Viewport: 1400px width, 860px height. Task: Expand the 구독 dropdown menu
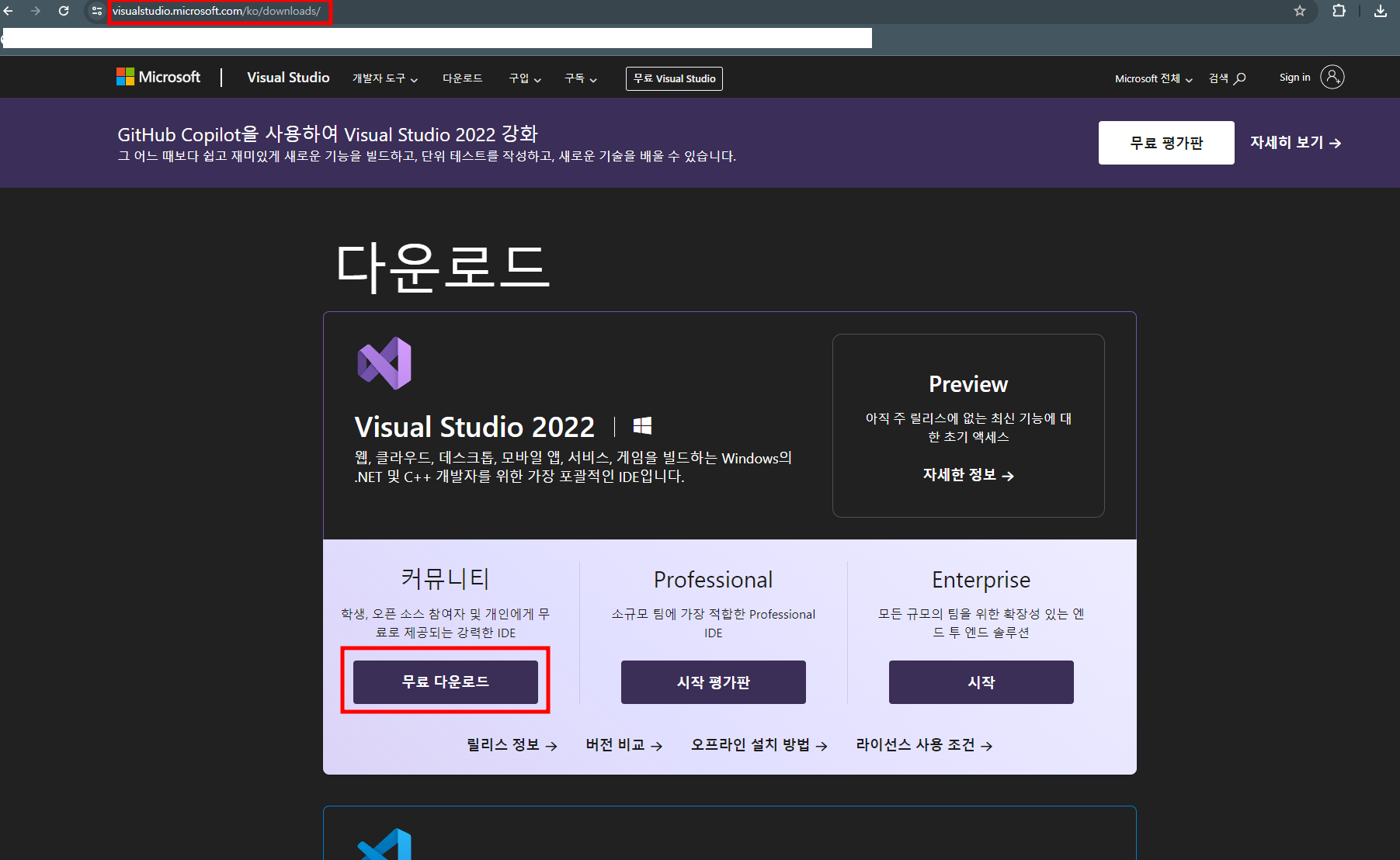(581, 78)
